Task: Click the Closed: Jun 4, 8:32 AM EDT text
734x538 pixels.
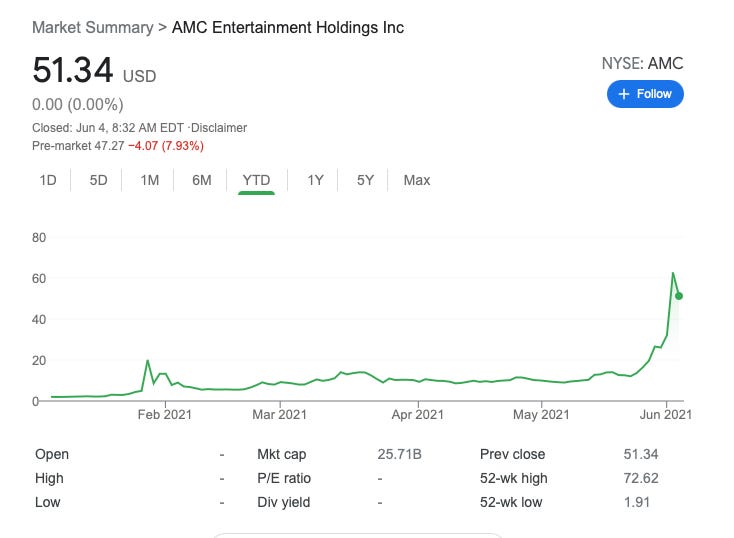Action: pos(108,128)
